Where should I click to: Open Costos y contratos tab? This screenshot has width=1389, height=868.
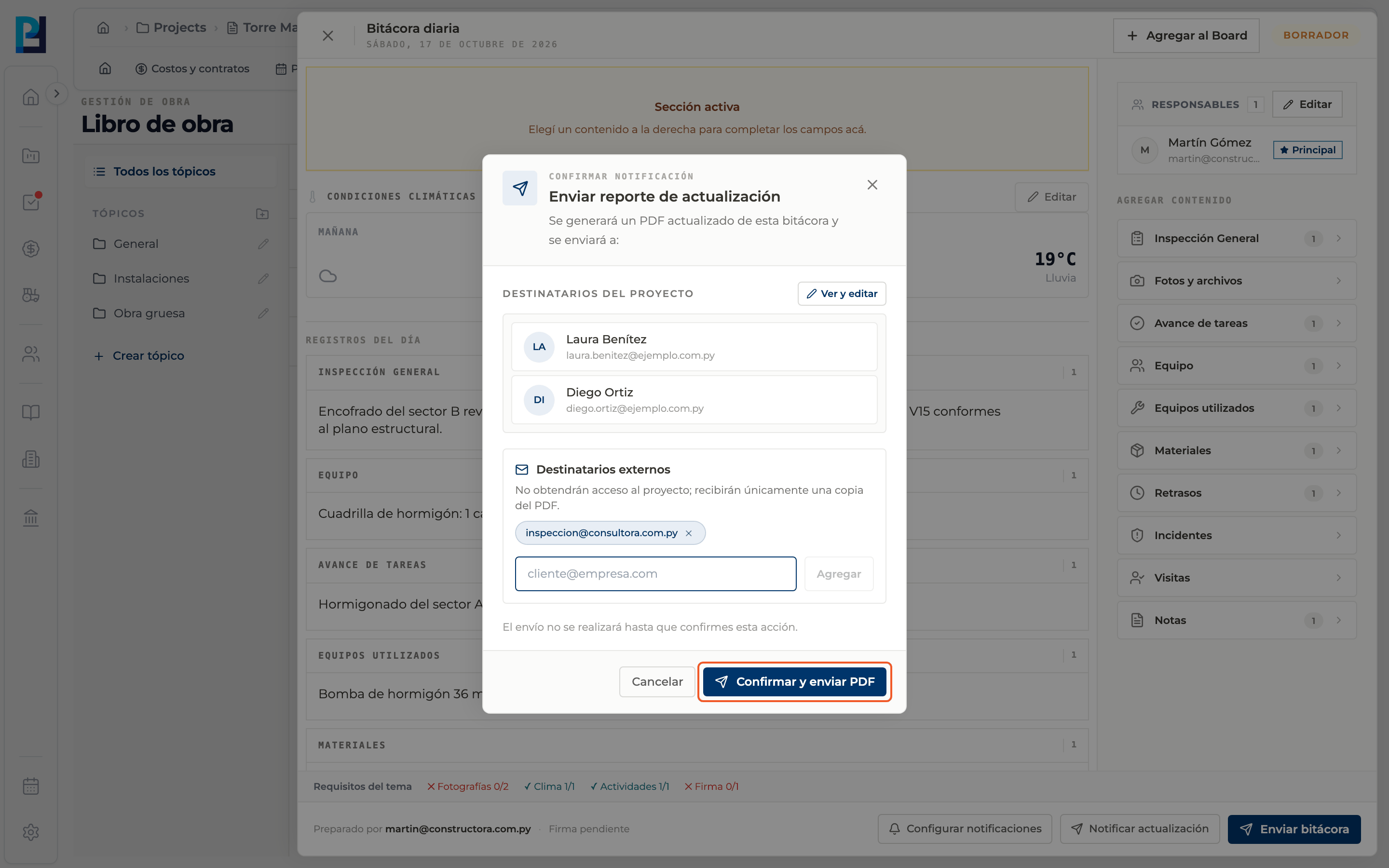pos(191,69)
